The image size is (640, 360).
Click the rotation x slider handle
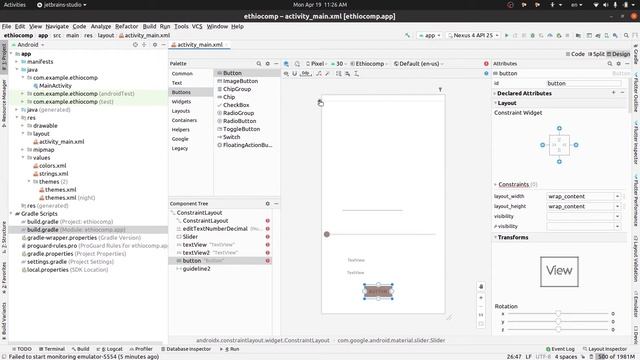point(558,313)
